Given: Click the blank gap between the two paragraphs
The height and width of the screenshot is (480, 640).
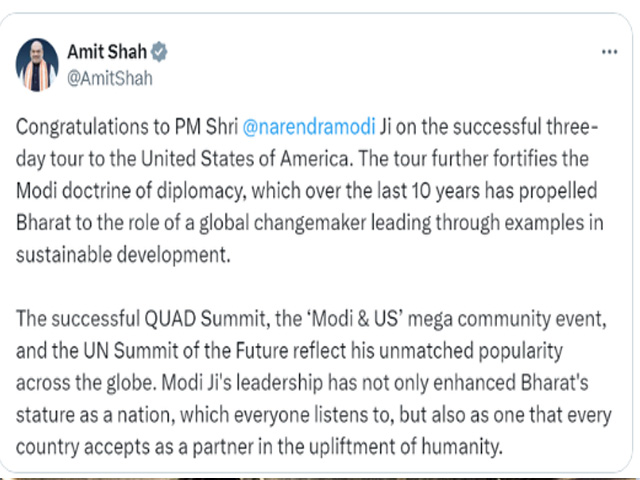Looking at the screenshot, I should pos(310,287).
